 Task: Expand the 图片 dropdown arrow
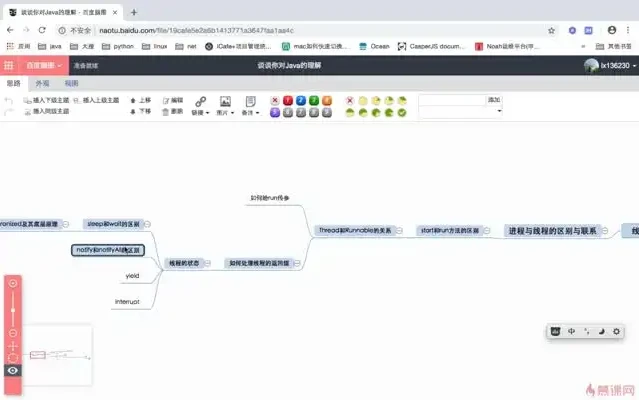click(x=231, y=113)
